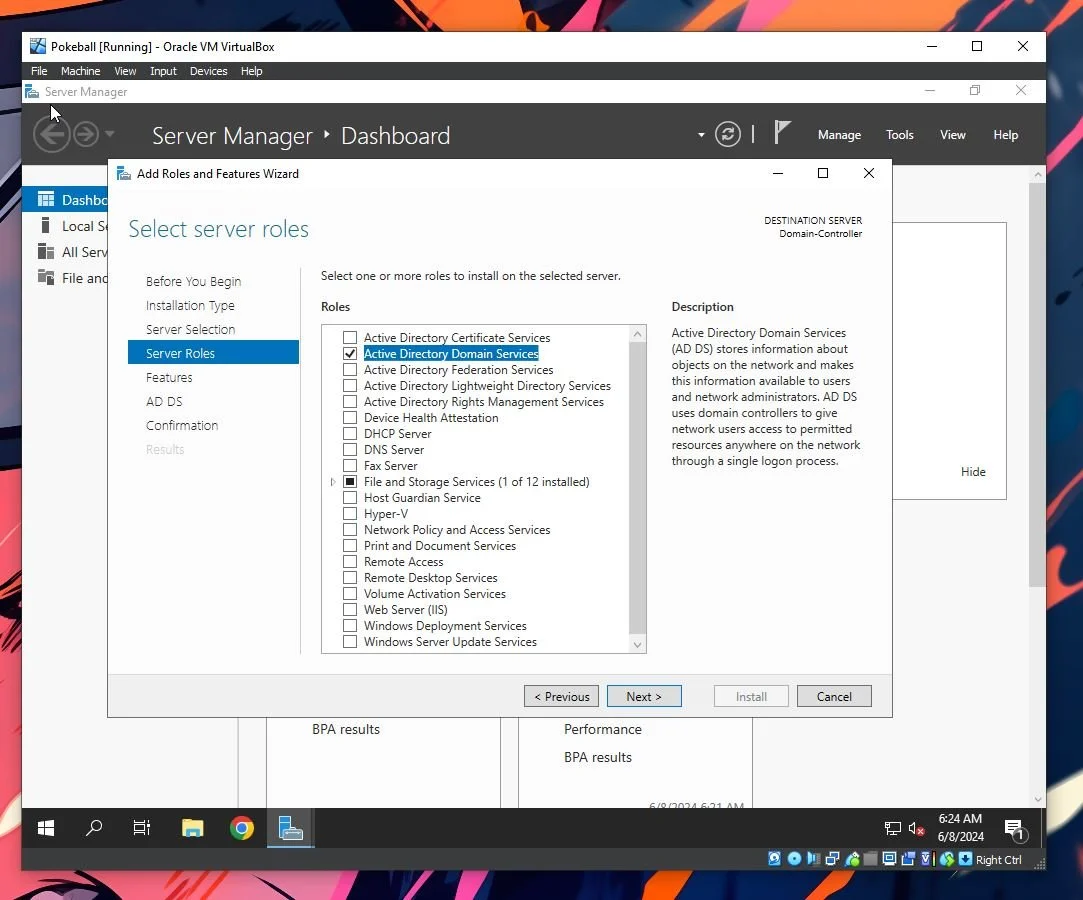This screenshot has height=900, width=1083.
Task: Click Performance link in dashboard tile
Action: (602, 729)
